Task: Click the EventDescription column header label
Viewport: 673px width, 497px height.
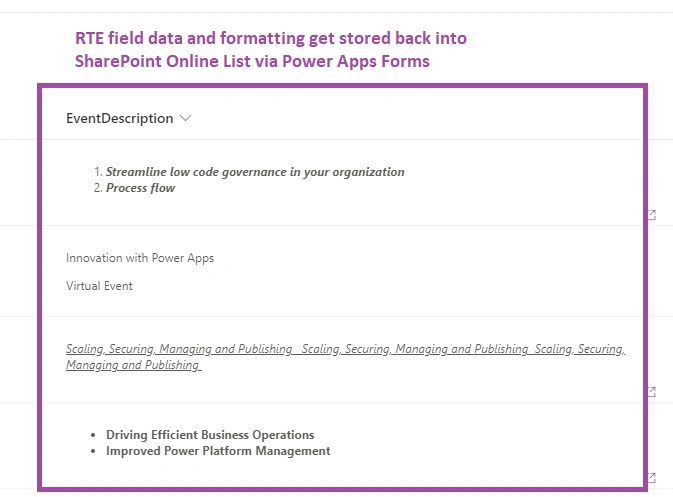Action: 119,118
